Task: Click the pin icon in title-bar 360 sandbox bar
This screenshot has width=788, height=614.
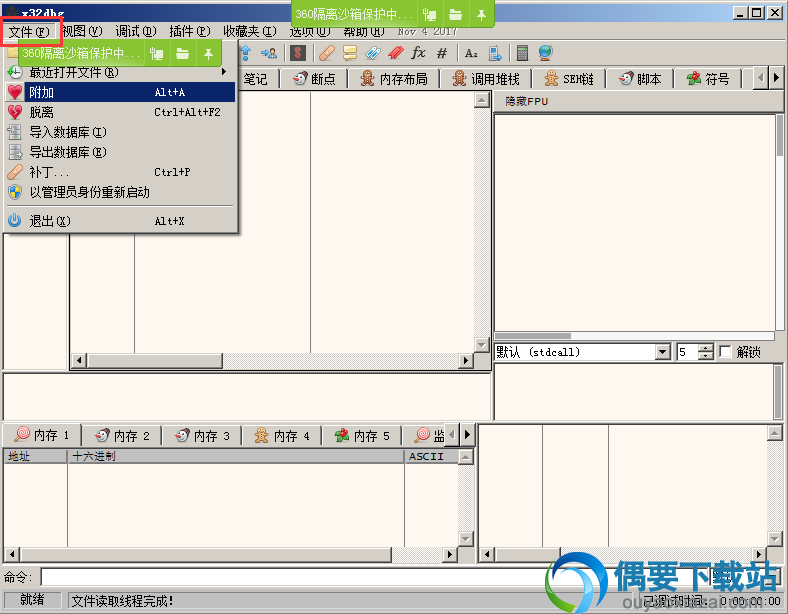Action: pyautogui.click(x=481, y=15)
